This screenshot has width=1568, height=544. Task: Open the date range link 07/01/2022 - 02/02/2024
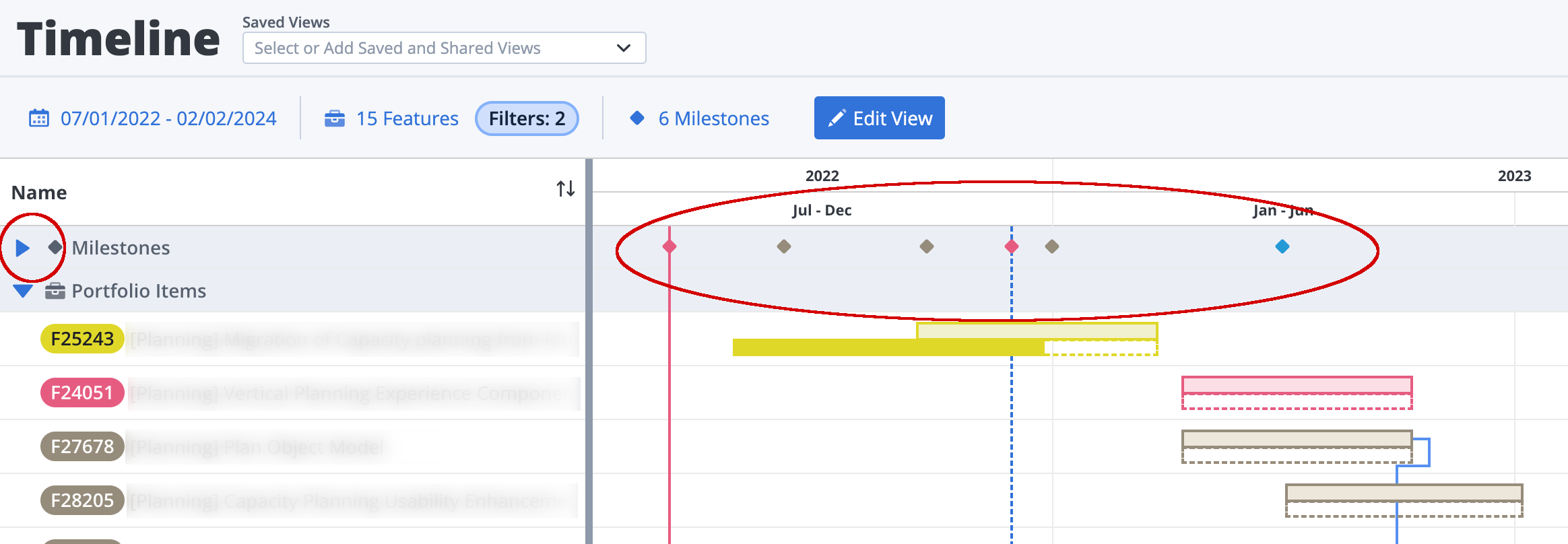(167, 118)
